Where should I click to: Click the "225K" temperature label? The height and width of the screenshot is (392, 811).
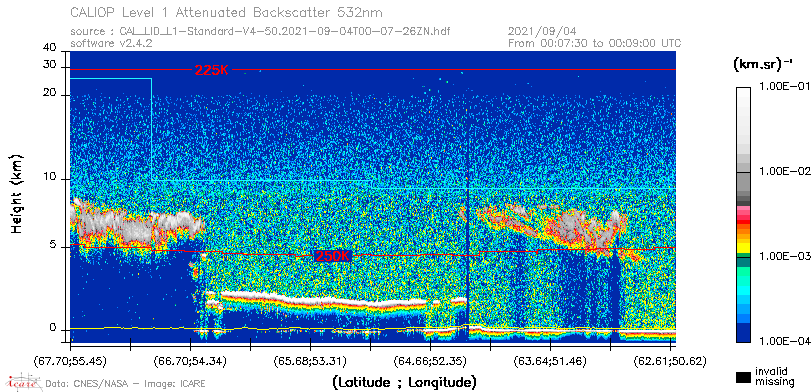tap(211, 70)
